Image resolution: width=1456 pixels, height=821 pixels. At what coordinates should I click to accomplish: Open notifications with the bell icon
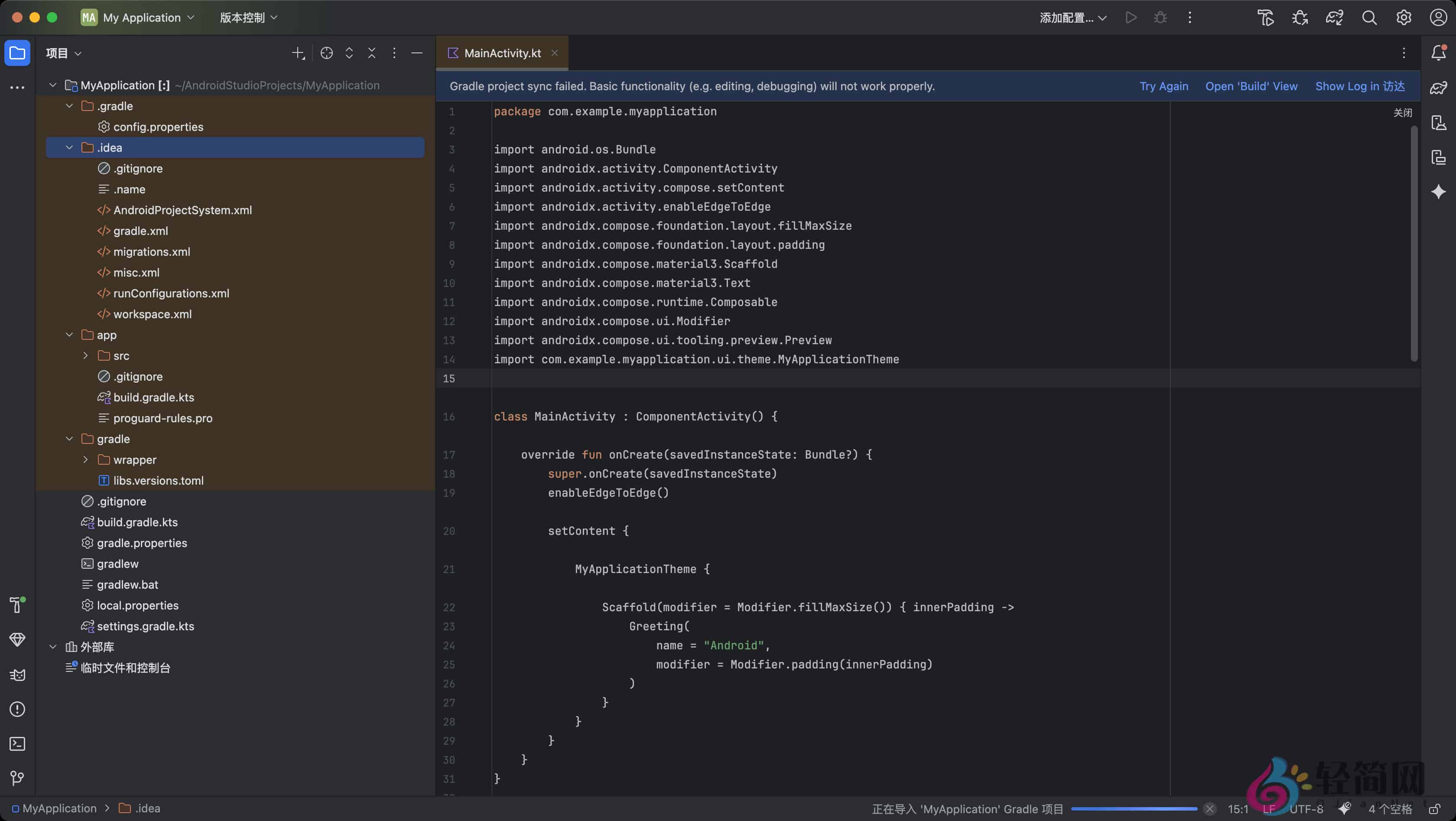(1439, 52)
